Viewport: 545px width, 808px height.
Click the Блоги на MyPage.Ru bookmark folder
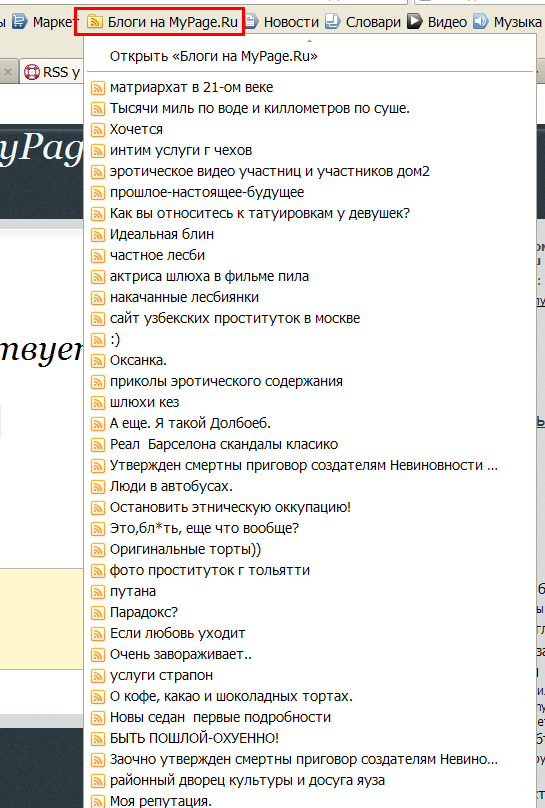click(160, 22)
